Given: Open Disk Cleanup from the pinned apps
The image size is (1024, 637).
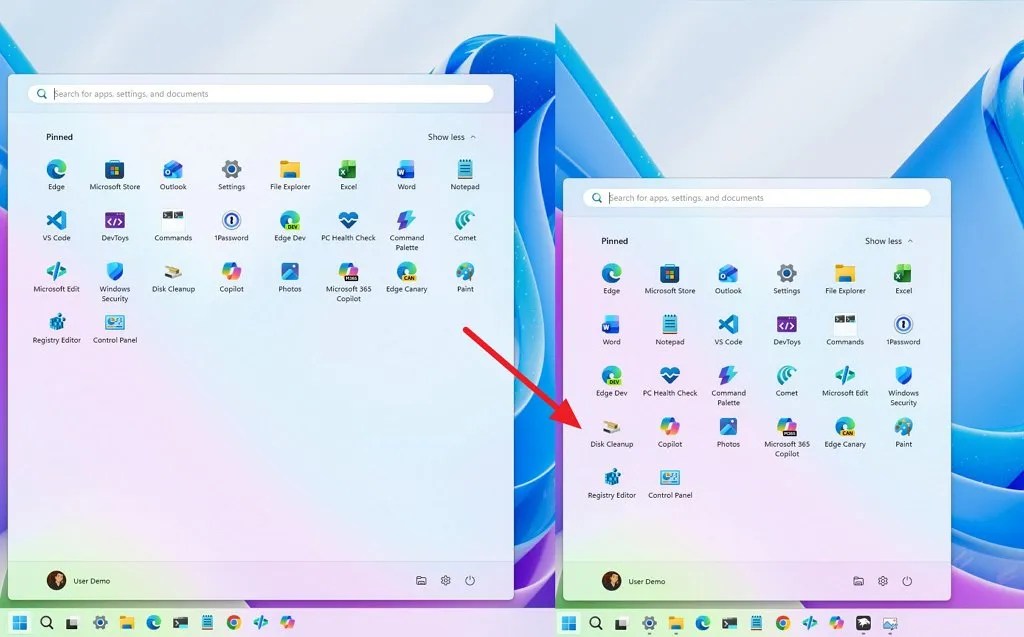Looking at the screenshot, I should [172, 273].
